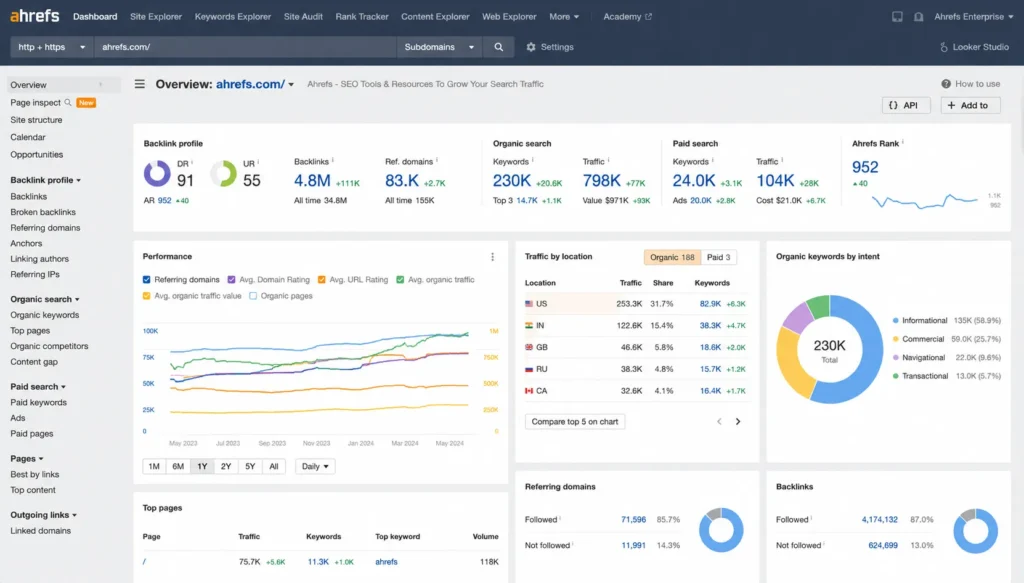Screen dimensions: 1024x583
Task: Click top keyword ahrefs link
Action: point(386,561)
